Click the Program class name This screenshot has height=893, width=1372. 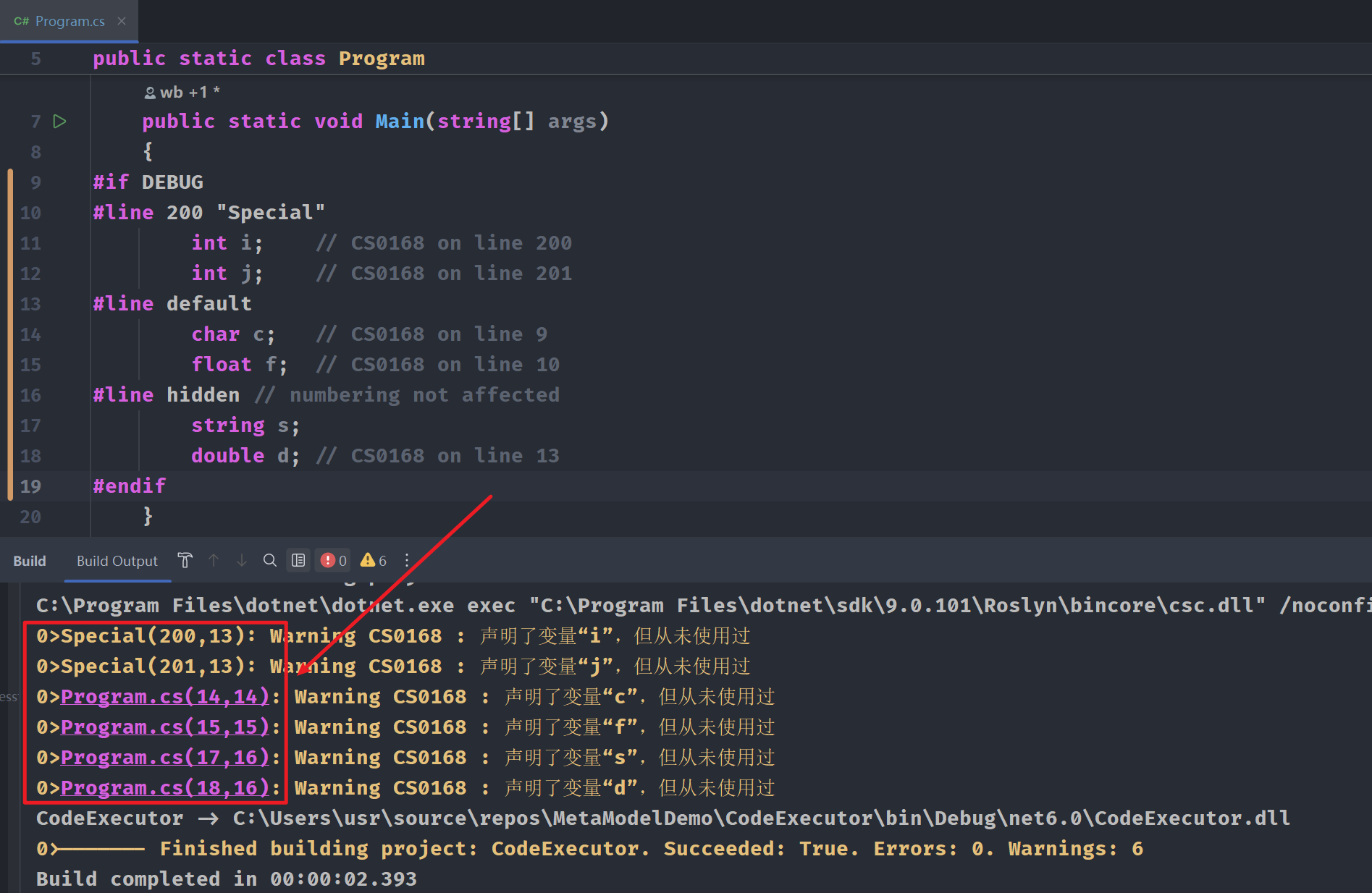382,59
